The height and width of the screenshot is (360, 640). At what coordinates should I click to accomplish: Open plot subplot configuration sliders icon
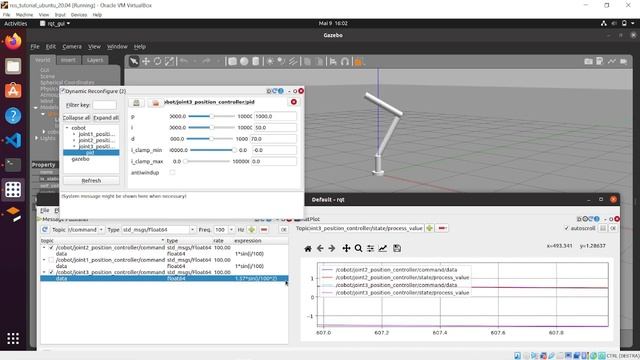click(x=371, y=248)
